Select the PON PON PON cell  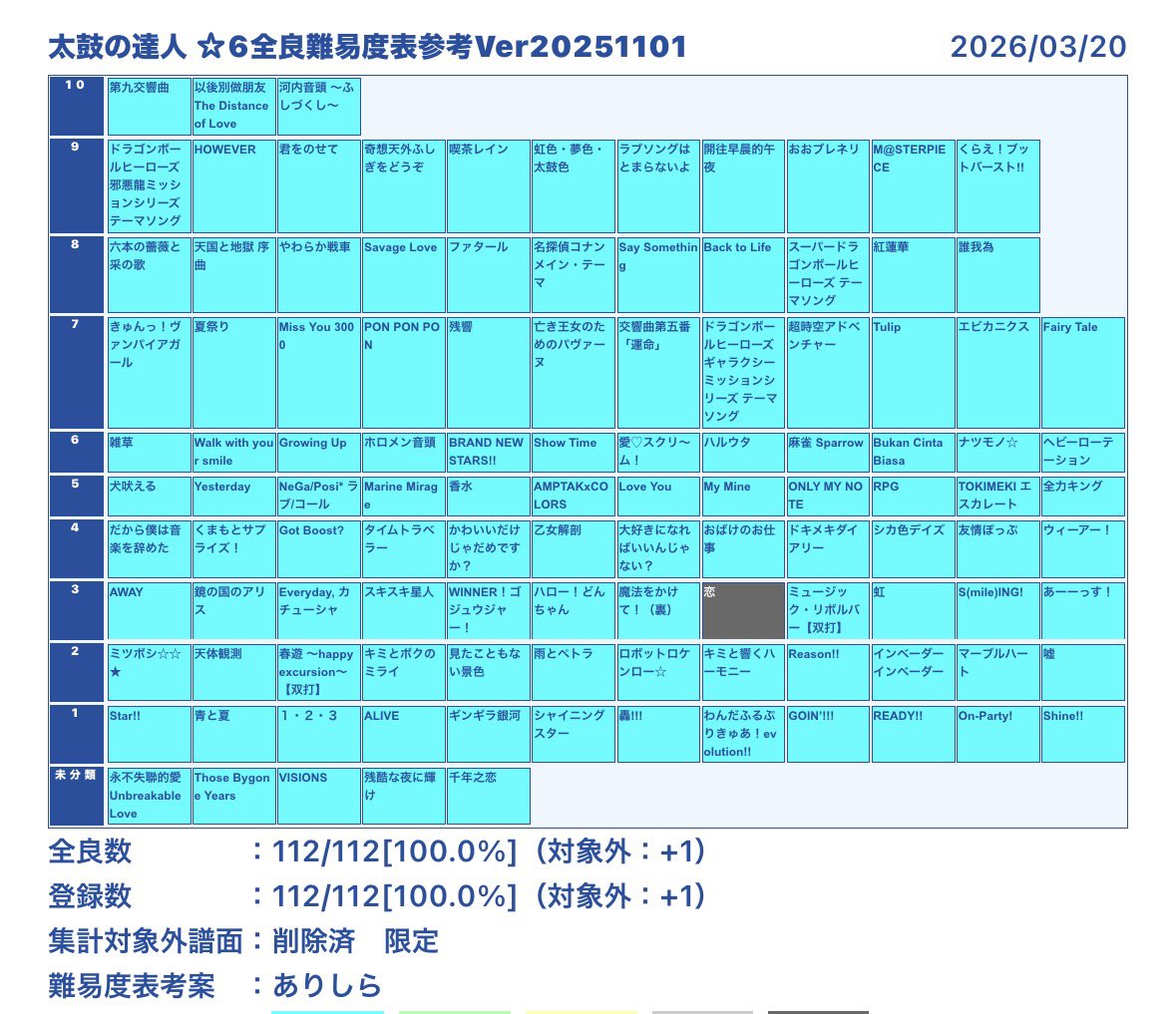tap(404, 373)
